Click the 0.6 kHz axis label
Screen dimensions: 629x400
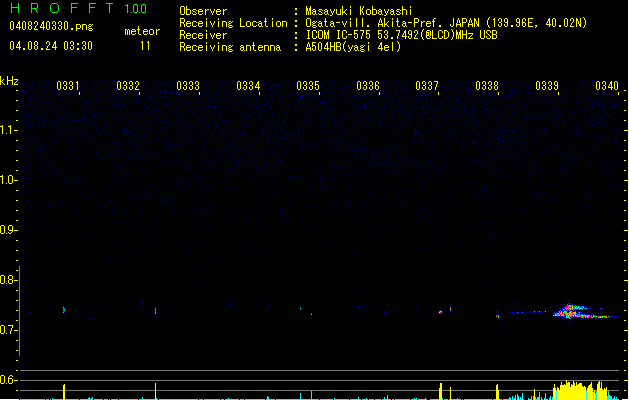8,380
